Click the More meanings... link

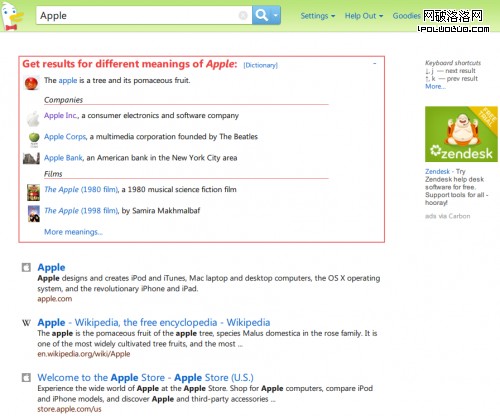tap(73, 232)
